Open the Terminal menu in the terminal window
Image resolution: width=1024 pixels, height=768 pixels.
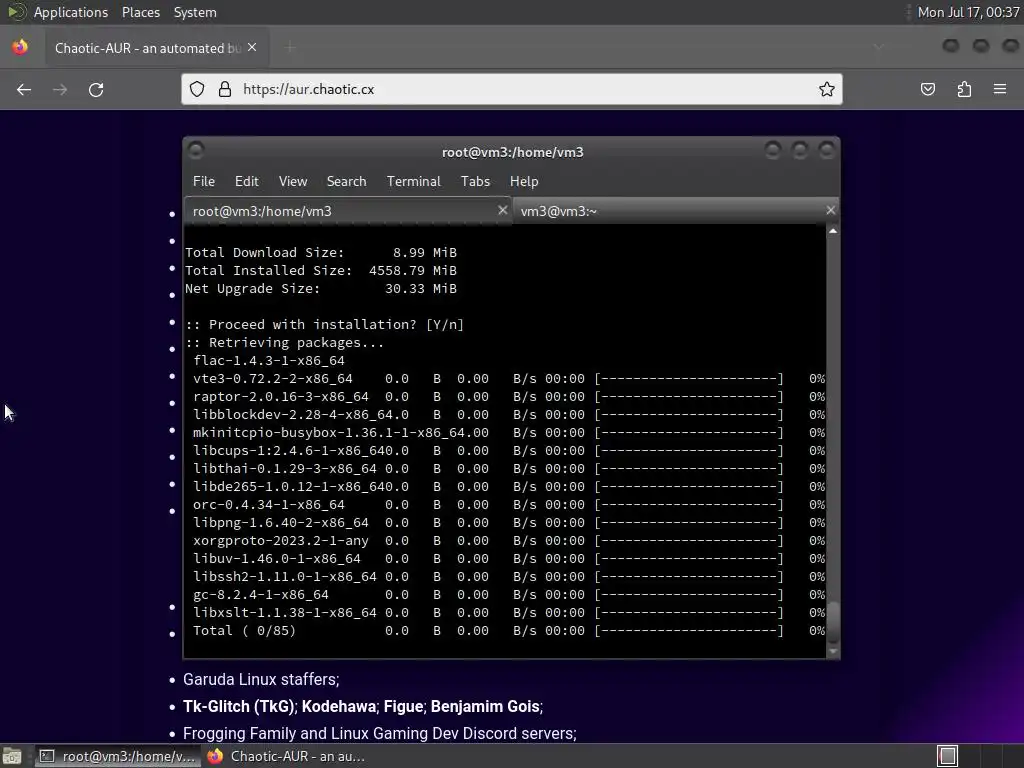[x=413, y=182]
